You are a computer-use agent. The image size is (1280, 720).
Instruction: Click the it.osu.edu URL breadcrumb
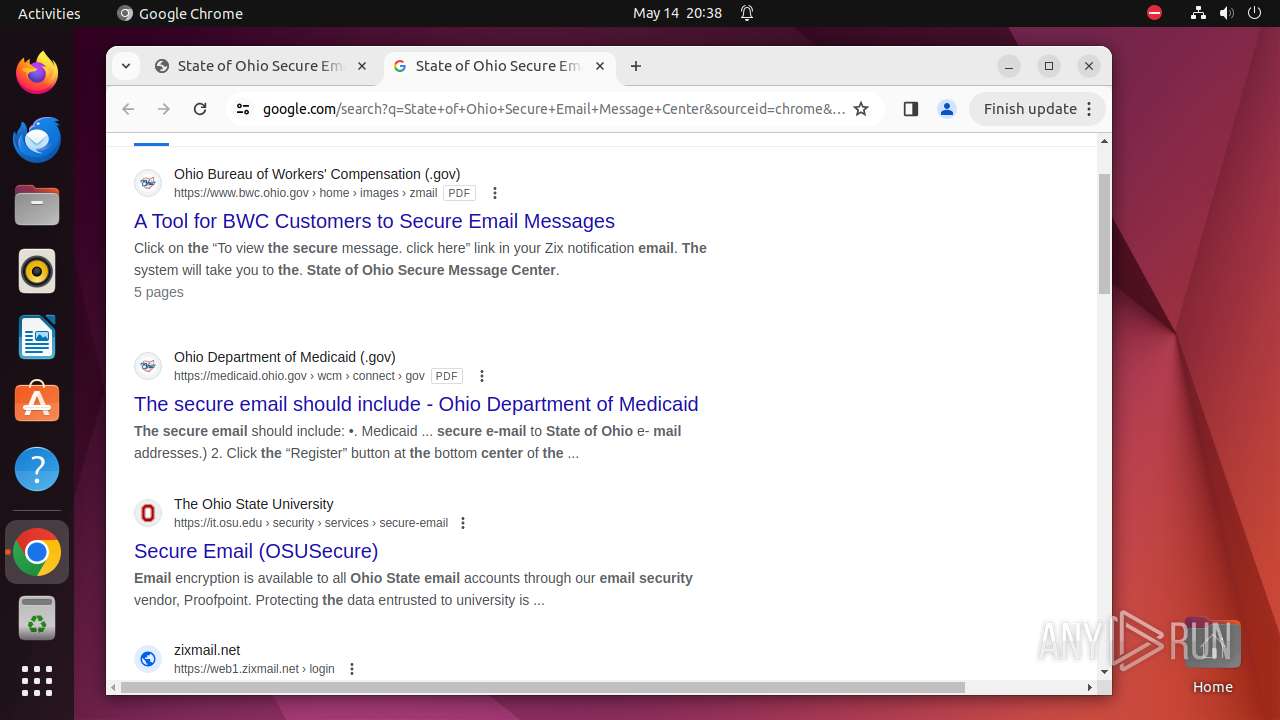(x=311, y=523)
